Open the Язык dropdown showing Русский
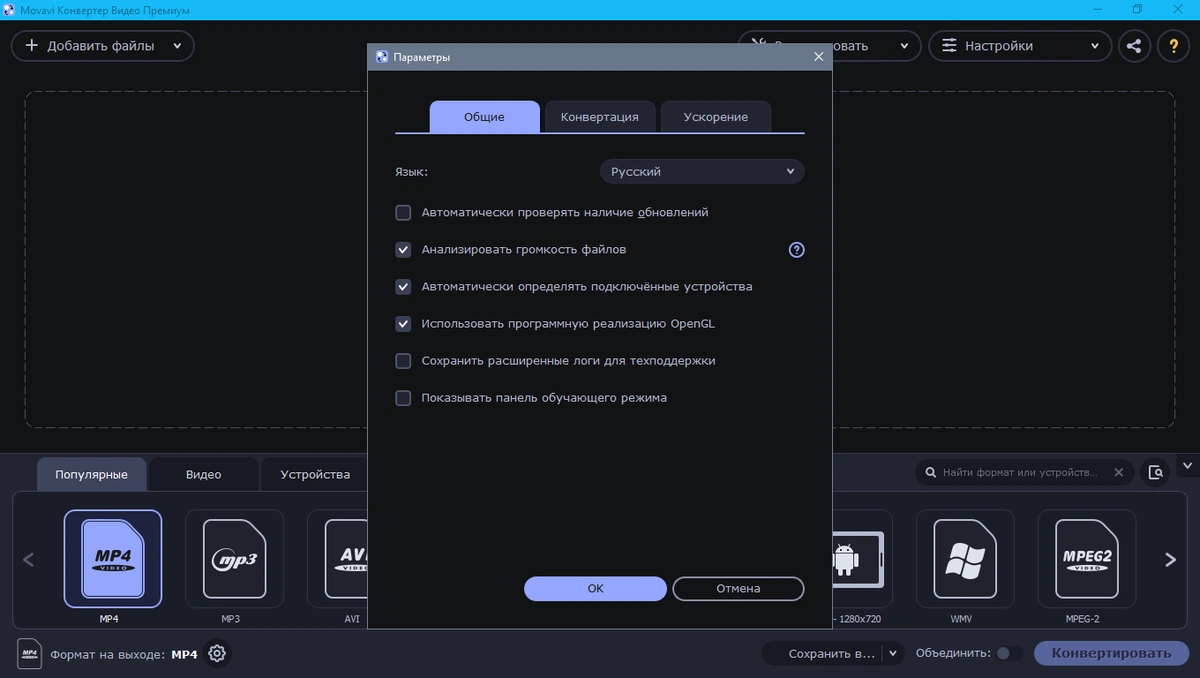This screenshot has height=678, width=1200. click(x=702, y=172)
